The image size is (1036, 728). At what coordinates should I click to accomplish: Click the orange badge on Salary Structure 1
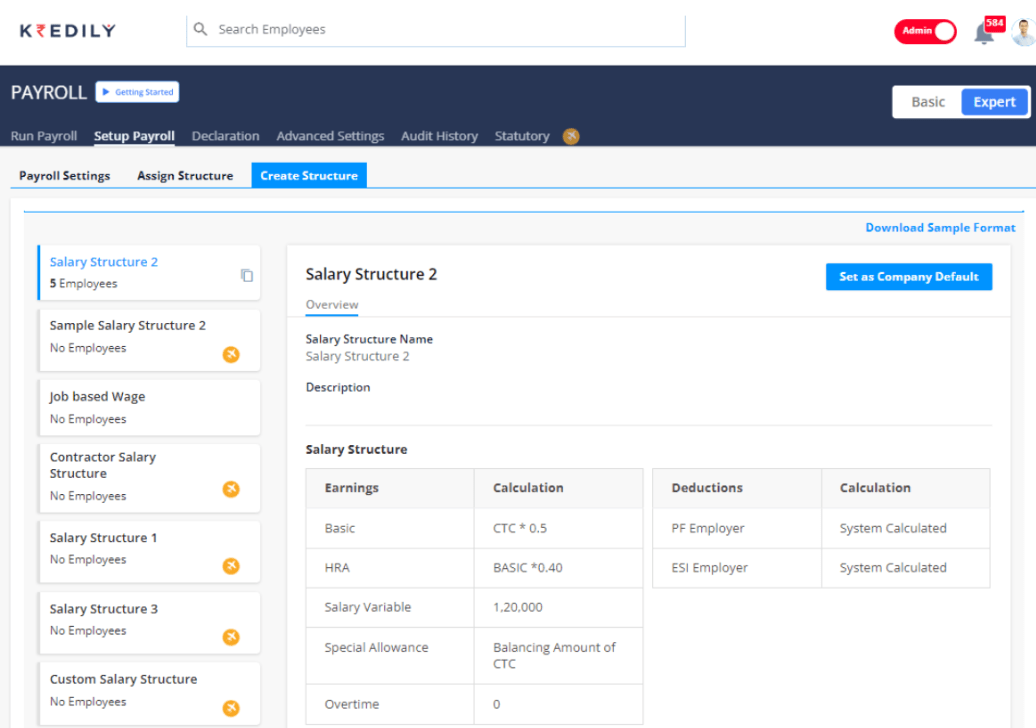point(231,566)
